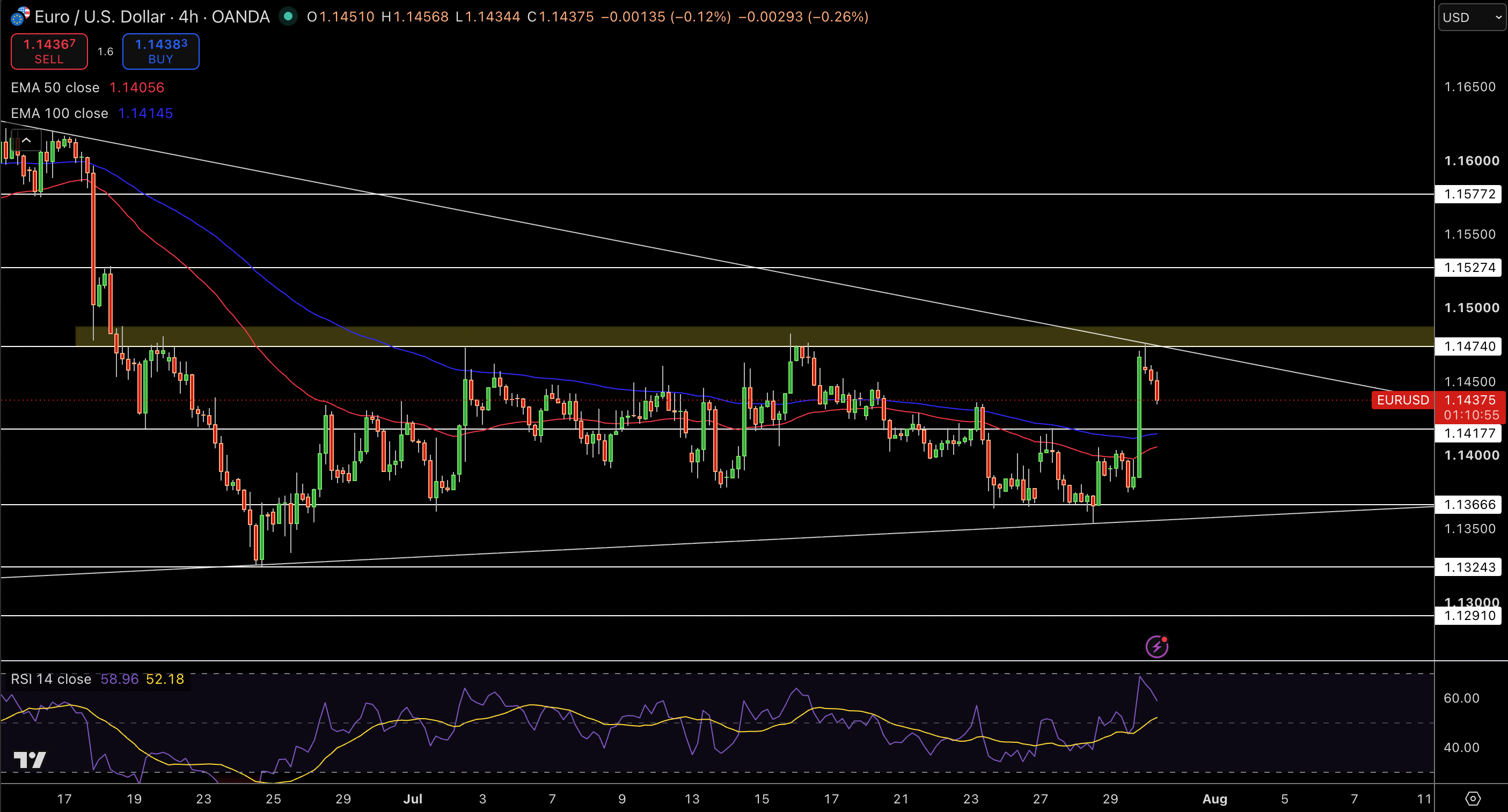Click the 1.15772 horizontal line price label

[x=1469, y=194]
